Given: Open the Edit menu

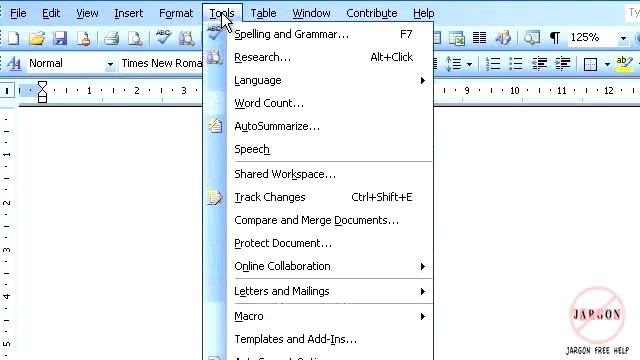Looking at the screenshot, I should [51, 13].
